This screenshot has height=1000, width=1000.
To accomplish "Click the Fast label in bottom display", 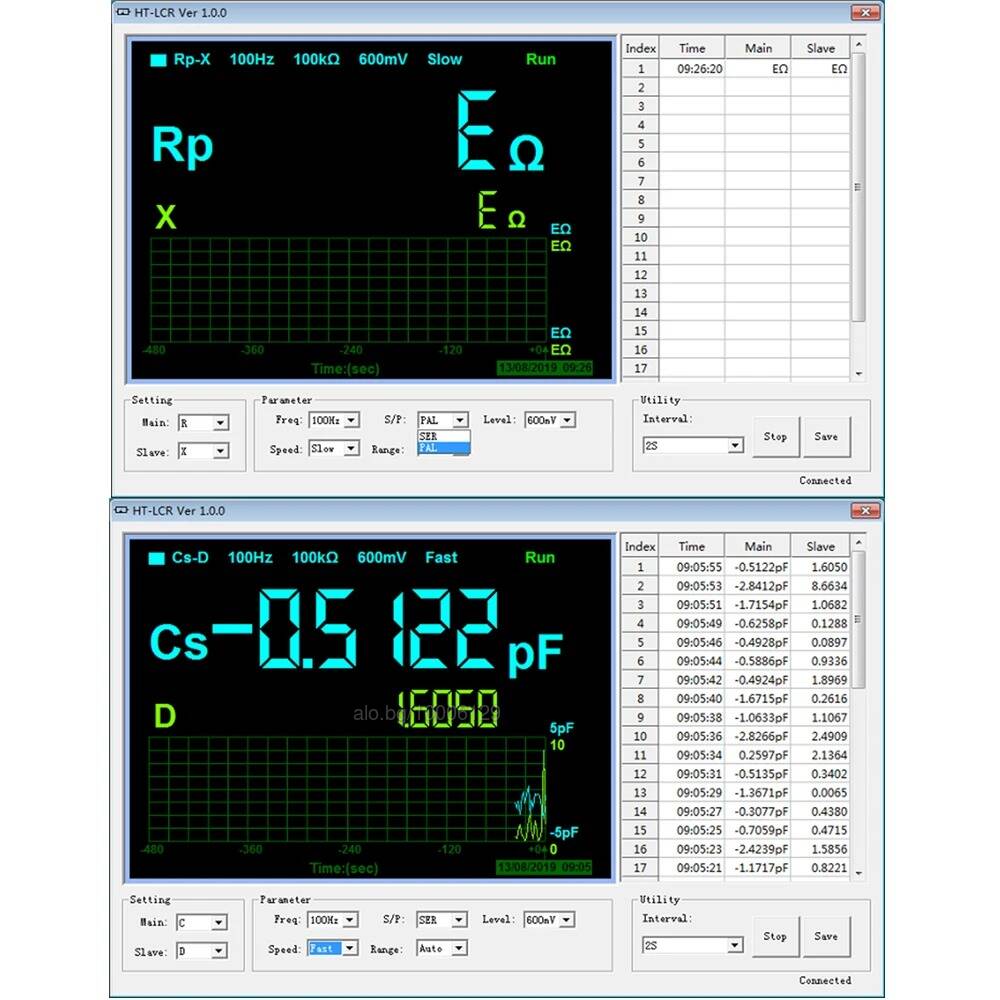I will [x=441, y=557].
